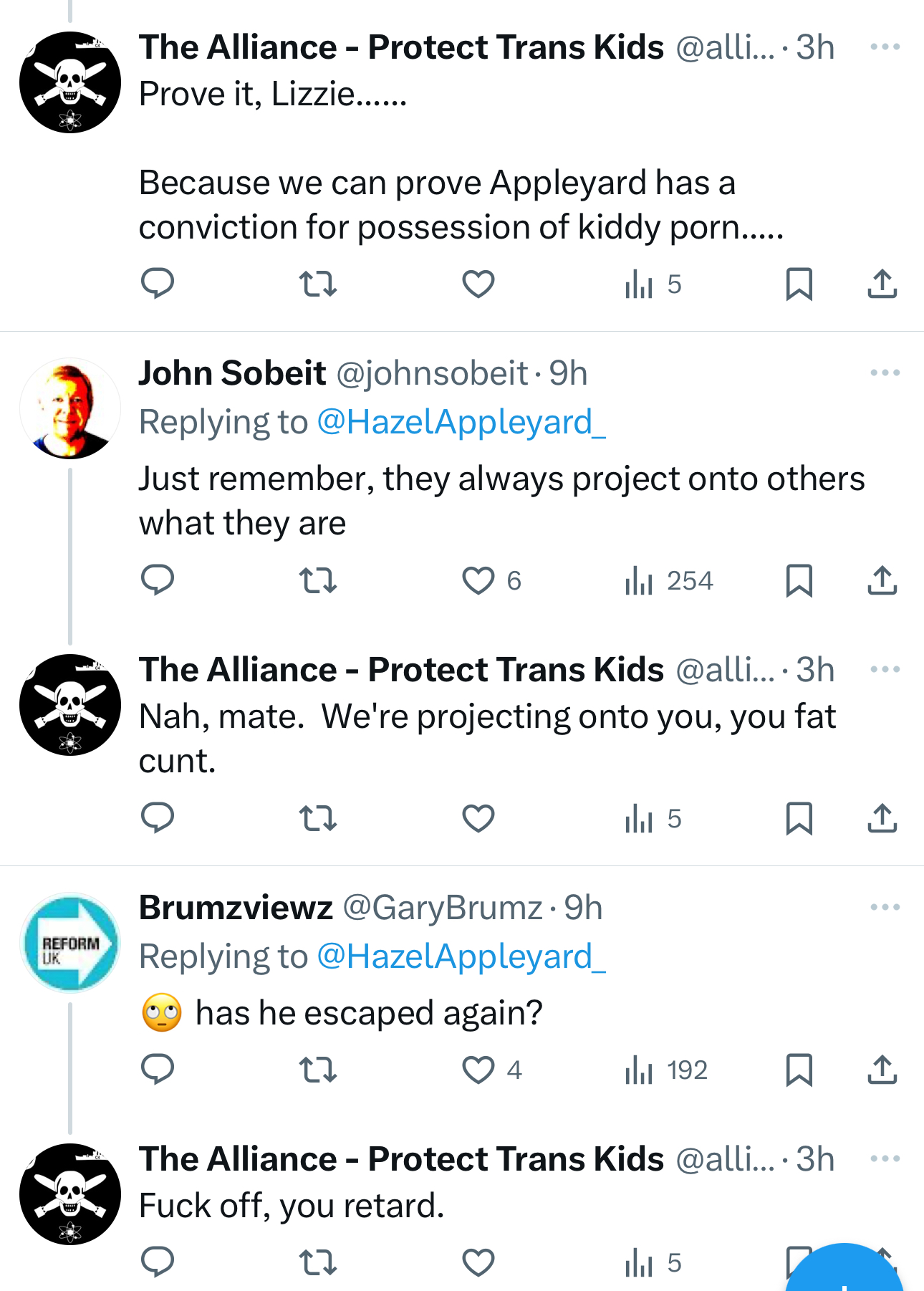
Task: Bookmark John Sobeit's tweet
Action: click(799, 580)
